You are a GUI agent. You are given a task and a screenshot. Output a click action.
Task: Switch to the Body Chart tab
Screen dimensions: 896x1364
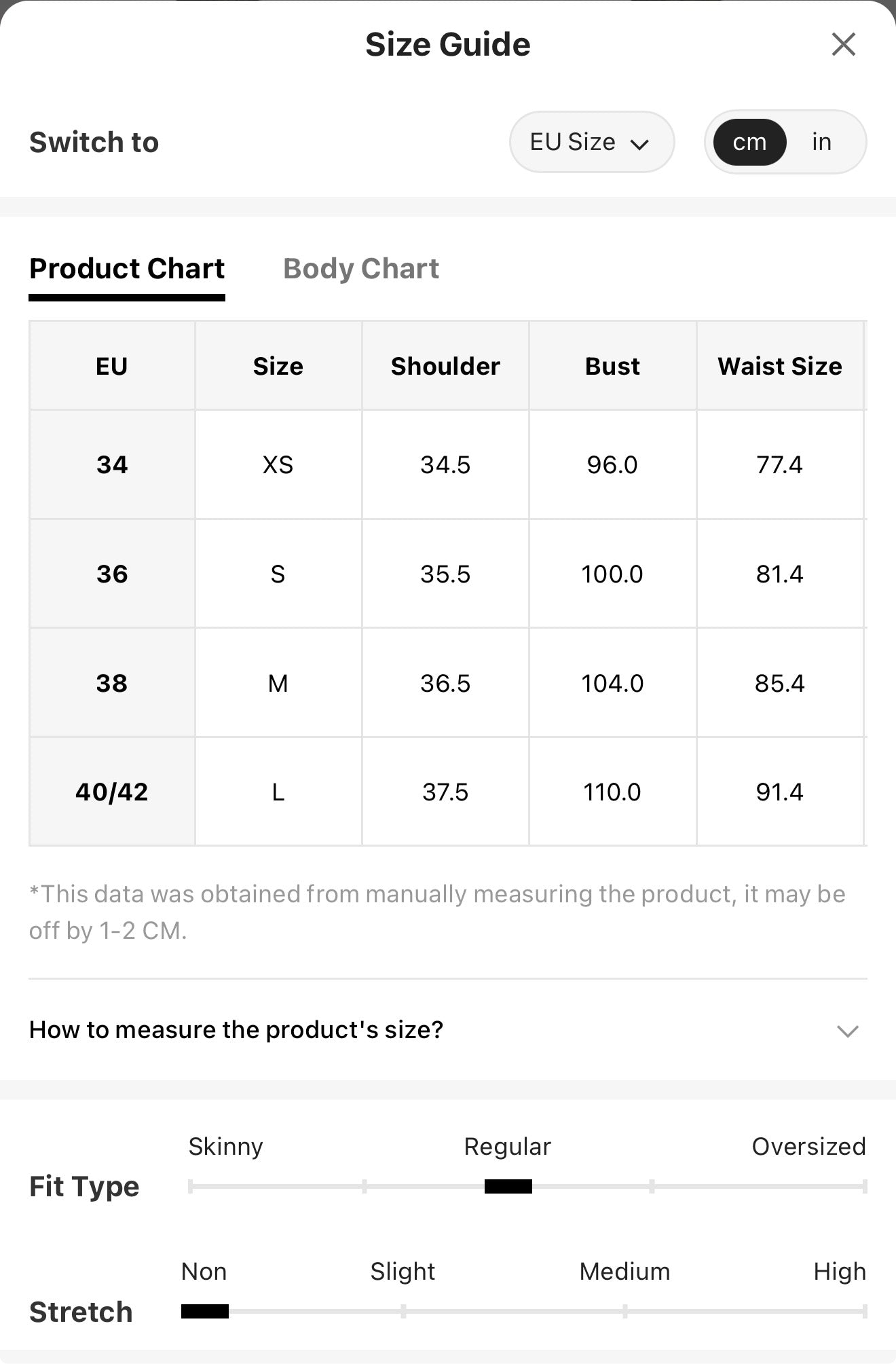[x=361, y=269]
